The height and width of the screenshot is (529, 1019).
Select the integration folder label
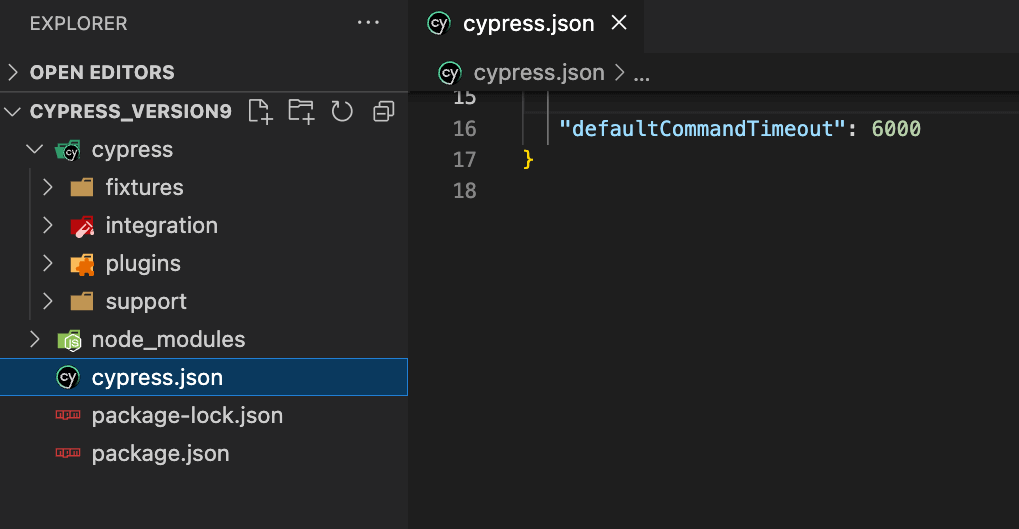click(x=162, y=226)
